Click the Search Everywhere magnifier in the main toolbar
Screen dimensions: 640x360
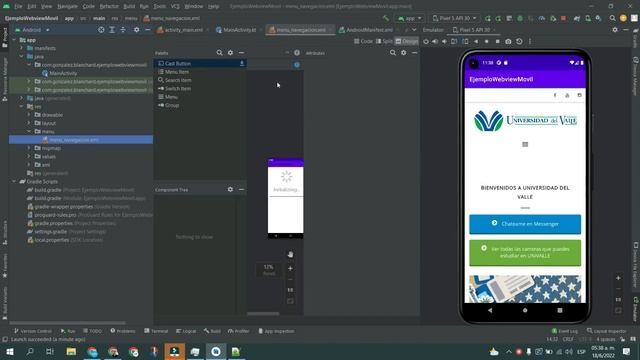point(612,18)
